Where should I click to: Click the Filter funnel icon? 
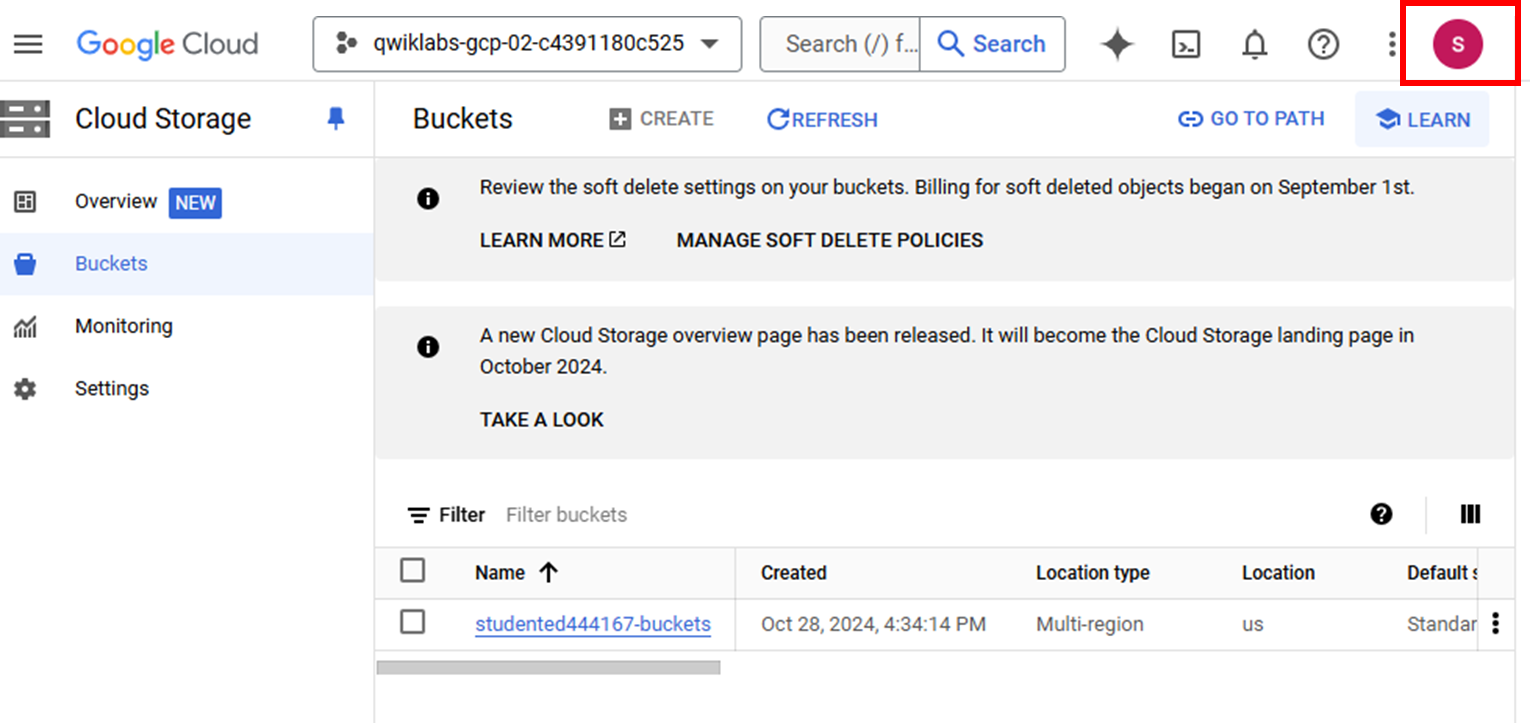tap(418, 515)
